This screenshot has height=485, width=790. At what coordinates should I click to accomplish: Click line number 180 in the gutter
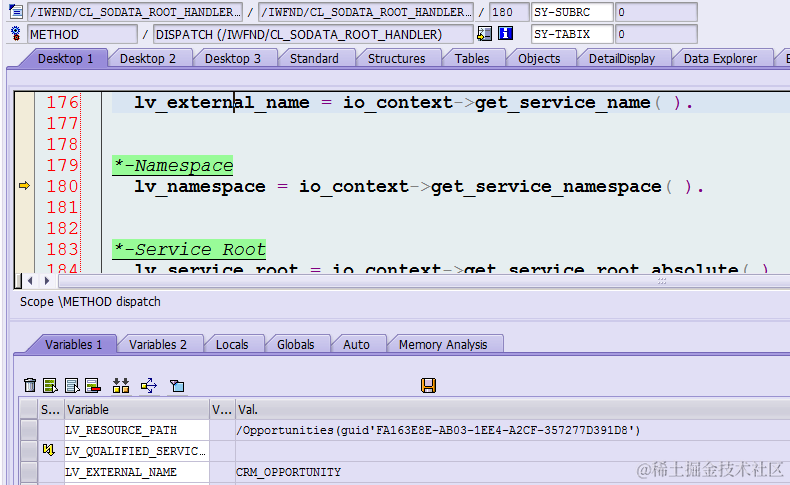pyautogui.click(x=62, y=186)
